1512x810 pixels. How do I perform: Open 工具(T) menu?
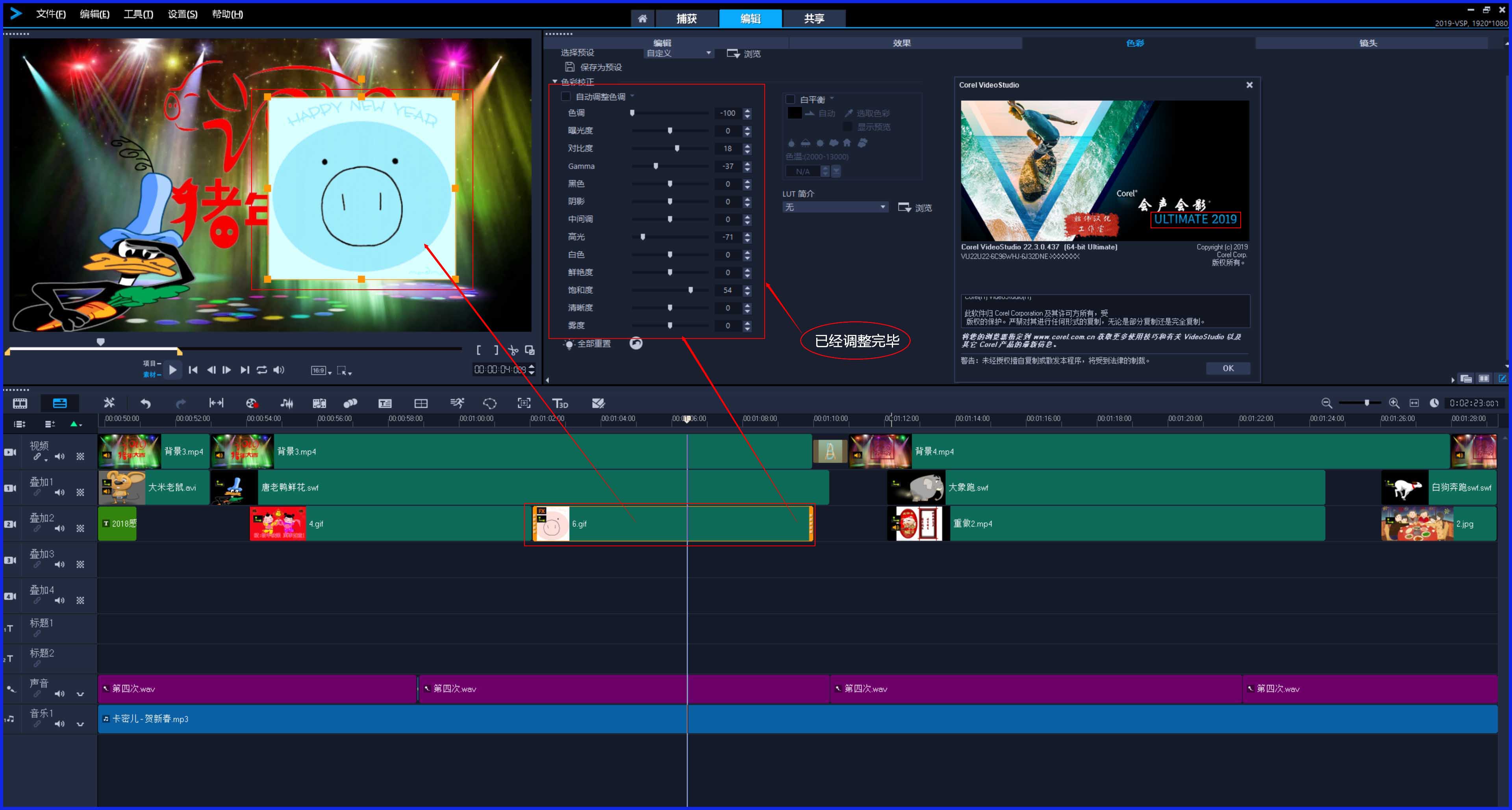(x=139, y=14)
